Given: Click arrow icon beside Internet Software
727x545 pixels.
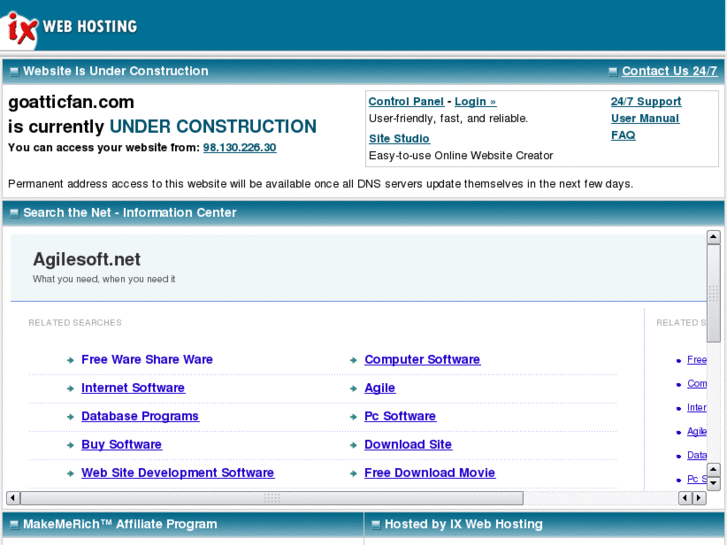Looking at the screenshot, I should [x=70, y=388].
